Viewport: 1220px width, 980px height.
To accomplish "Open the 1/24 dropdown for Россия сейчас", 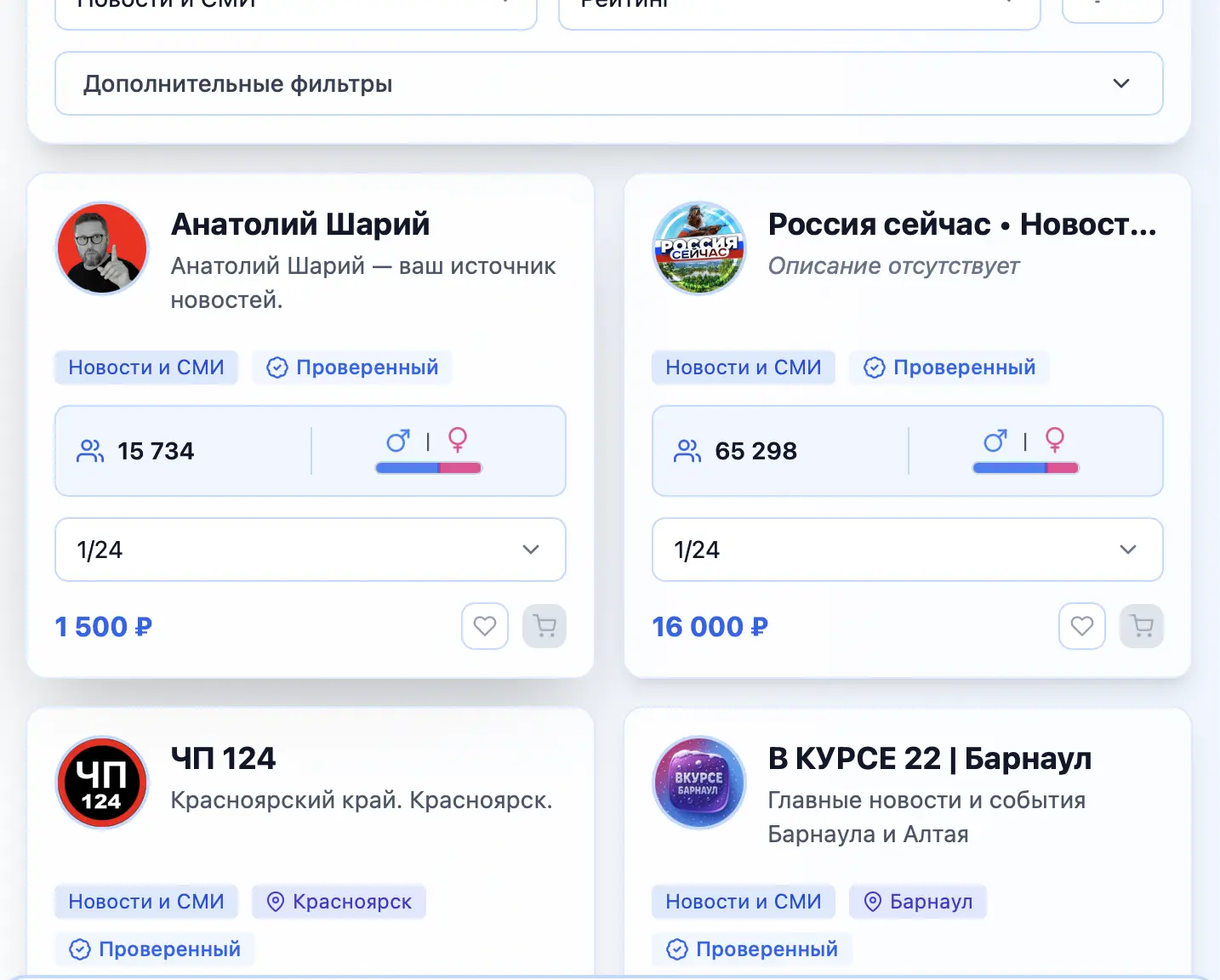I will (907, 550).
